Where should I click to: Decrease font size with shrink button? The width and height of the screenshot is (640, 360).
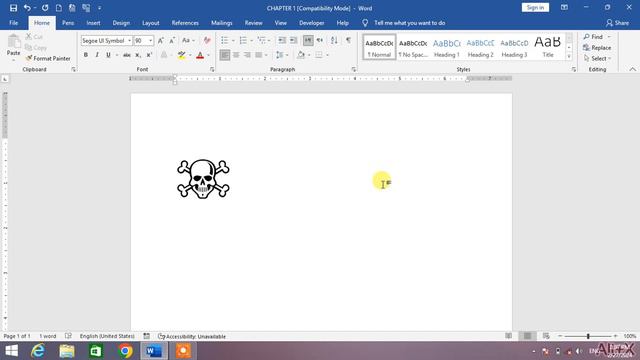172,40
